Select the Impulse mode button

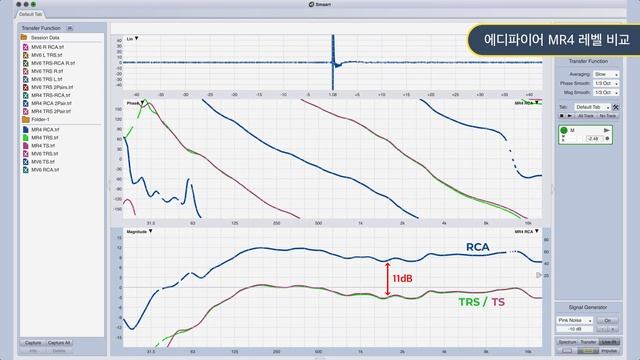609,351
